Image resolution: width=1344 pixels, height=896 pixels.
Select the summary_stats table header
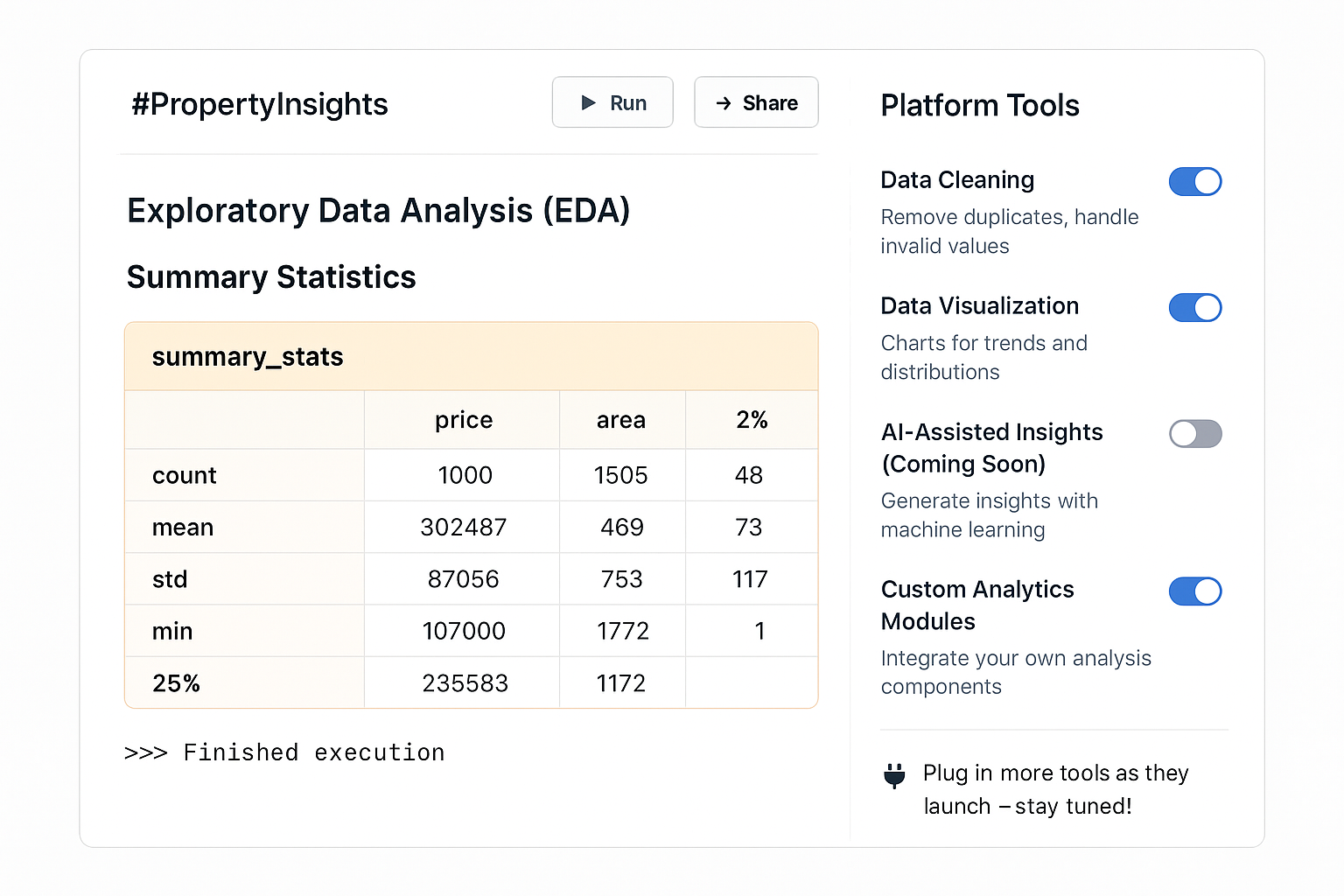[248, 356]
